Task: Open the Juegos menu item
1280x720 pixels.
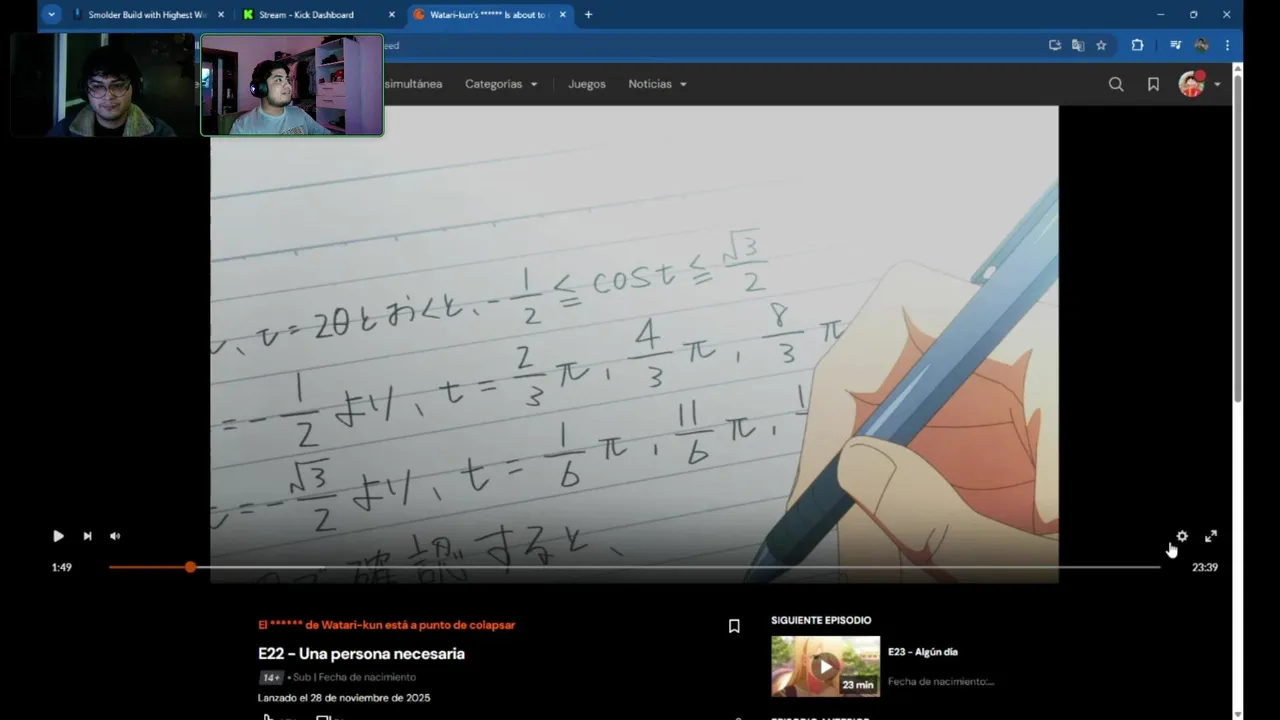Action: pyautogui.click(x=587, y=84)
